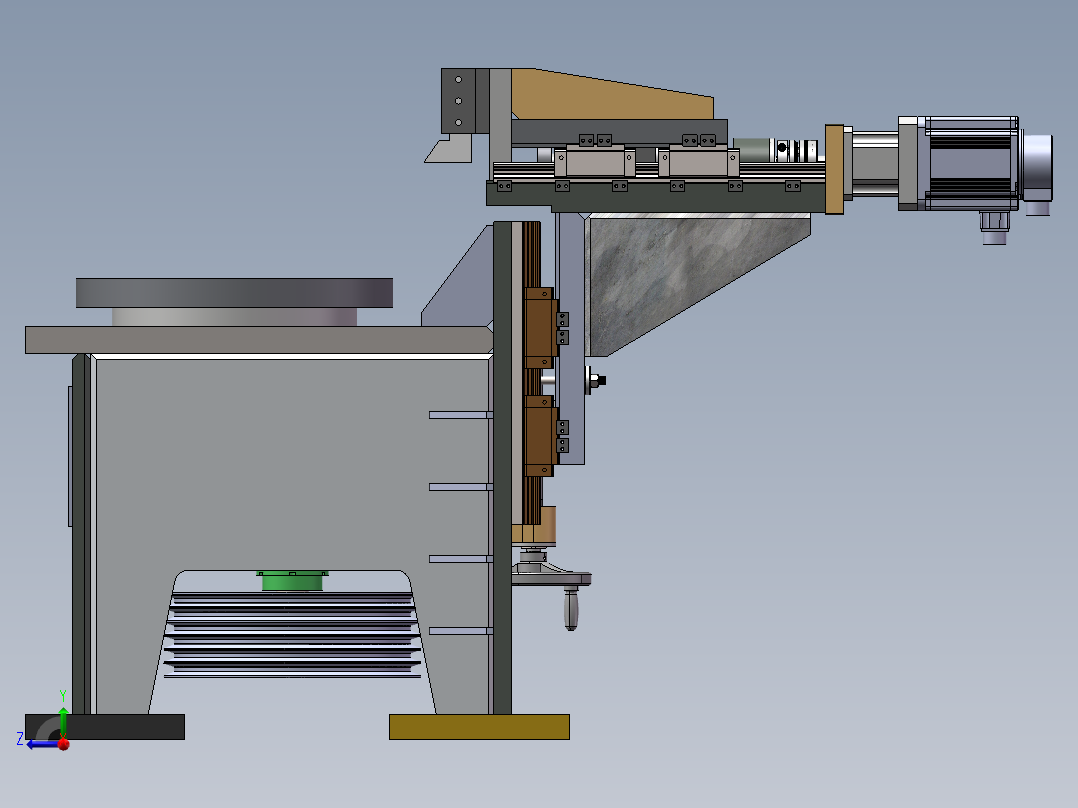Select the left horizontal linear guide carriage

click(x=595, y=162)
